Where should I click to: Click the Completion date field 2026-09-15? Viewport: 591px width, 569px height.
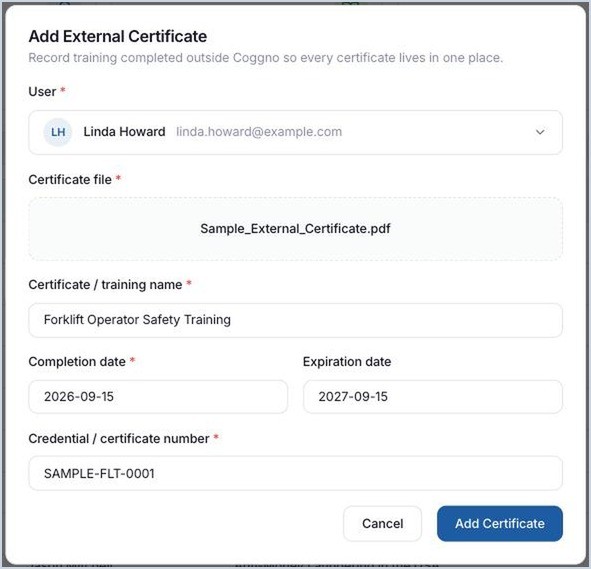[x=158, y=397]
